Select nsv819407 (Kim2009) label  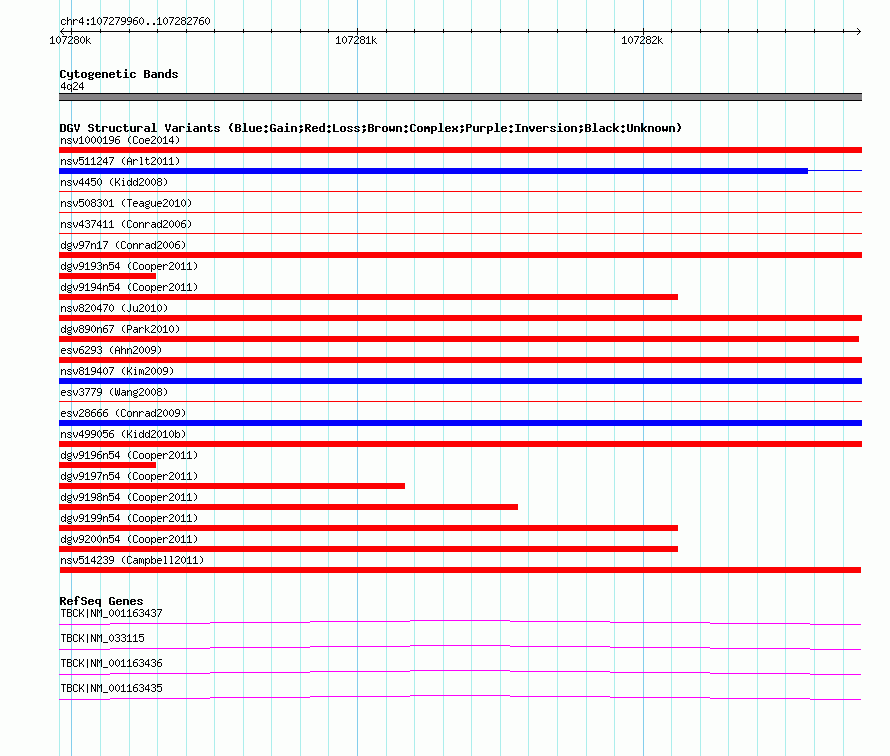(x=117, y=371)
